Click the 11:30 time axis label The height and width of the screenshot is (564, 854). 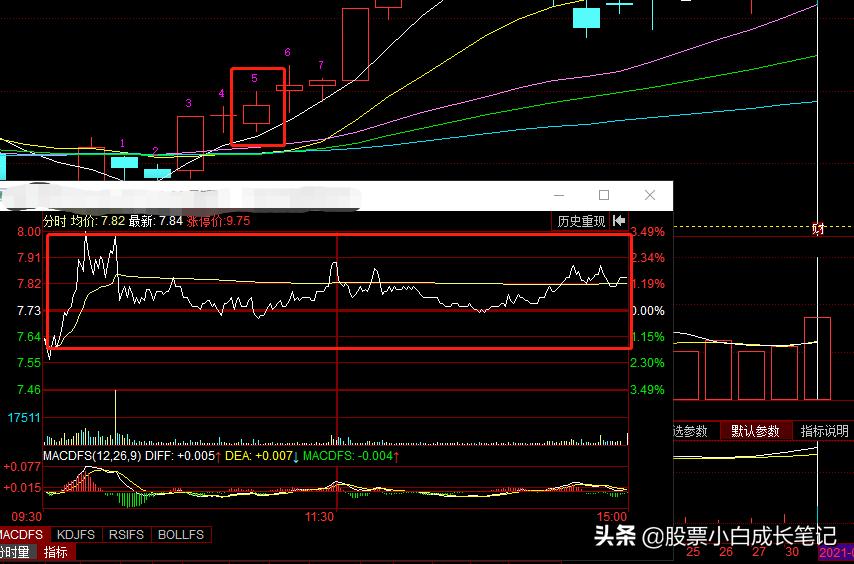click(319, 516)
